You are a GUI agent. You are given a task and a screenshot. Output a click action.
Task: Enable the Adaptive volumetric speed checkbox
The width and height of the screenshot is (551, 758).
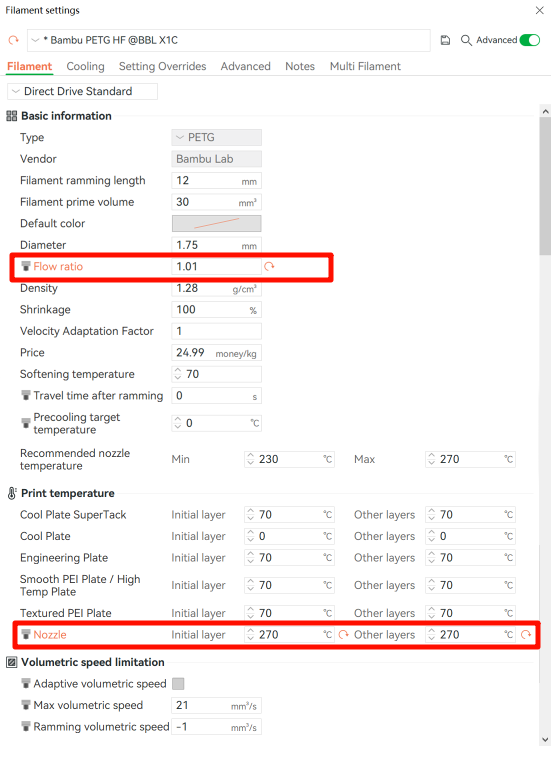178,684
